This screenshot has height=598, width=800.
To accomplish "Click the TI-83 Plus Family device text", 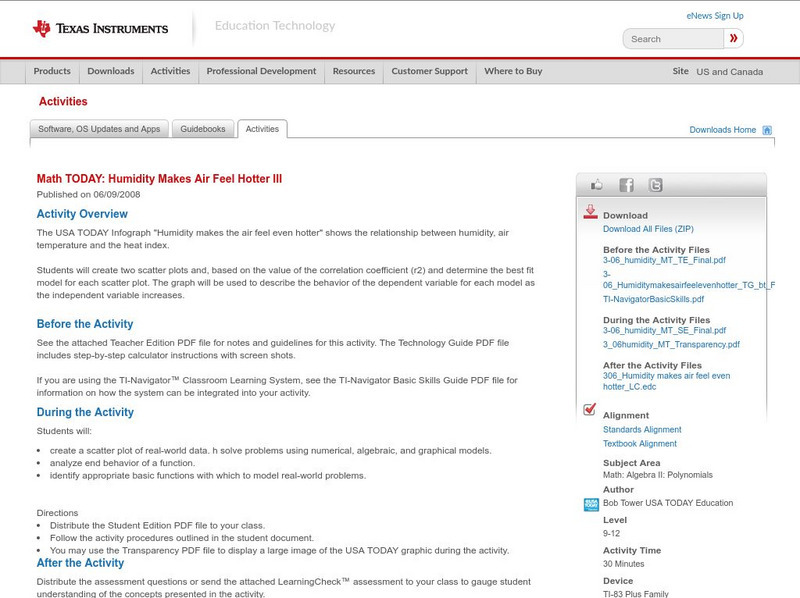I will click(636, 594).
